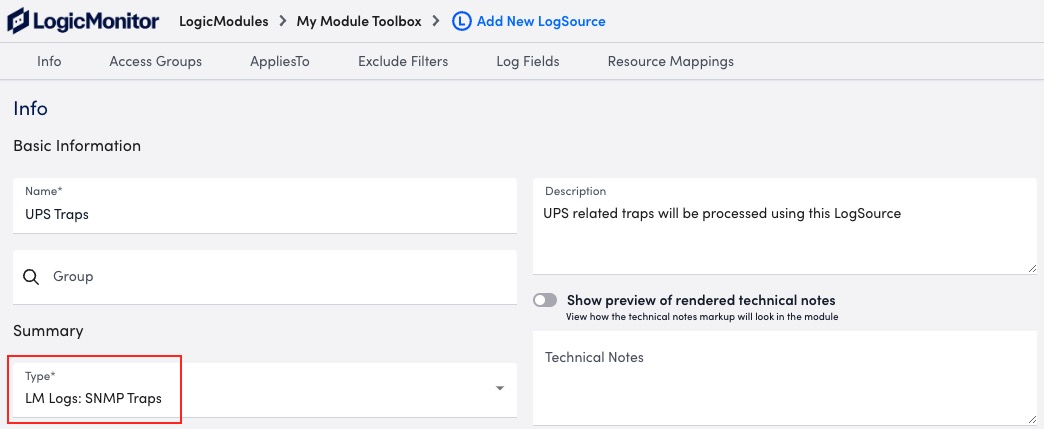Select the Info tab
Viewport: 1044px width, 429px height.
(49, 61)
